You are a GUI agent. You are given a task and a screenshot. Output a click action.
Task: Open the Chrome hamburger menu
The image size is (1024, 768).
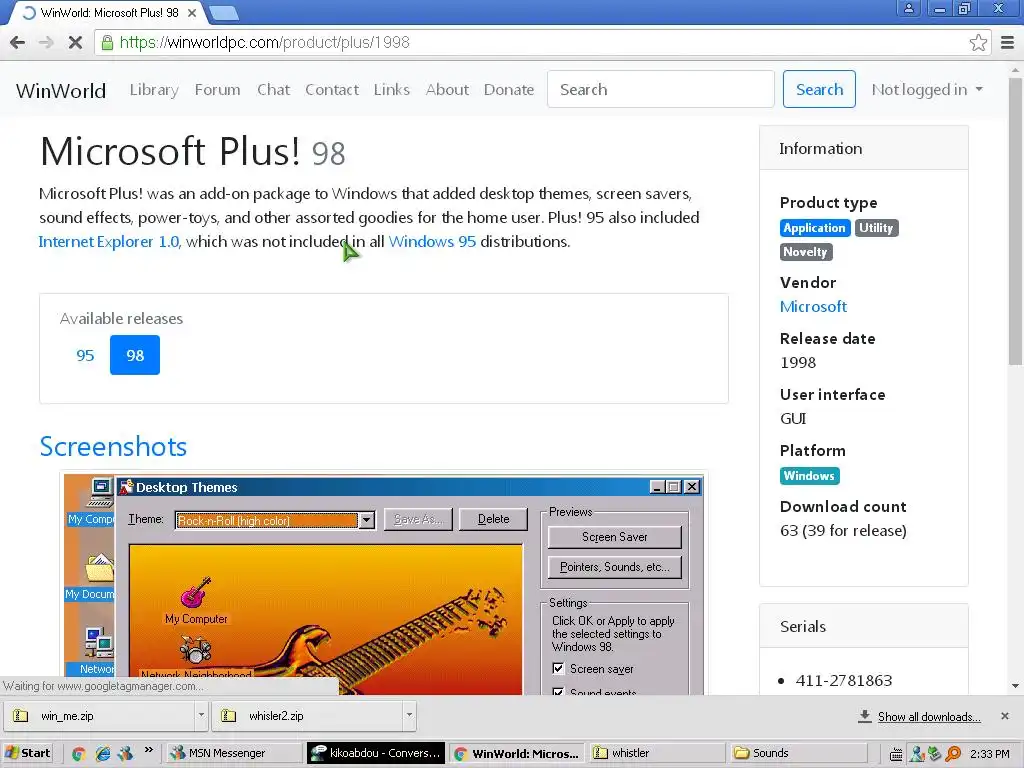[x=1008, y=42]
